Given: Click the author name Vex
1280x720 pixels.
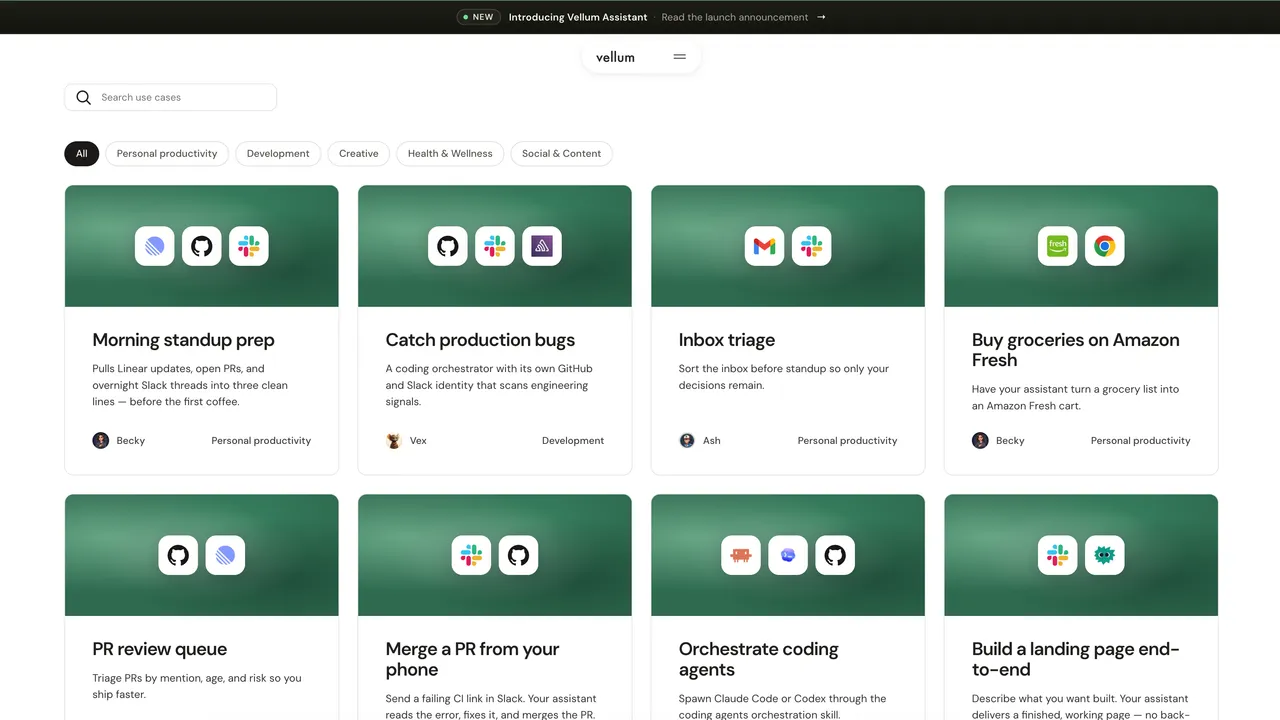Looking at the screenshot, I should 418,441.
